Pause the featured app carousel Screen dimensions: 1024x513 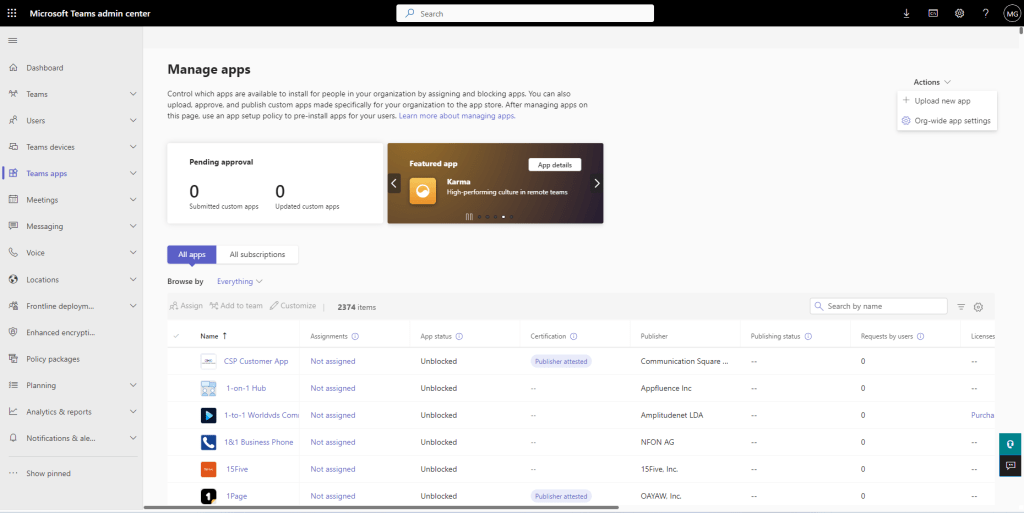click(468, 216)
